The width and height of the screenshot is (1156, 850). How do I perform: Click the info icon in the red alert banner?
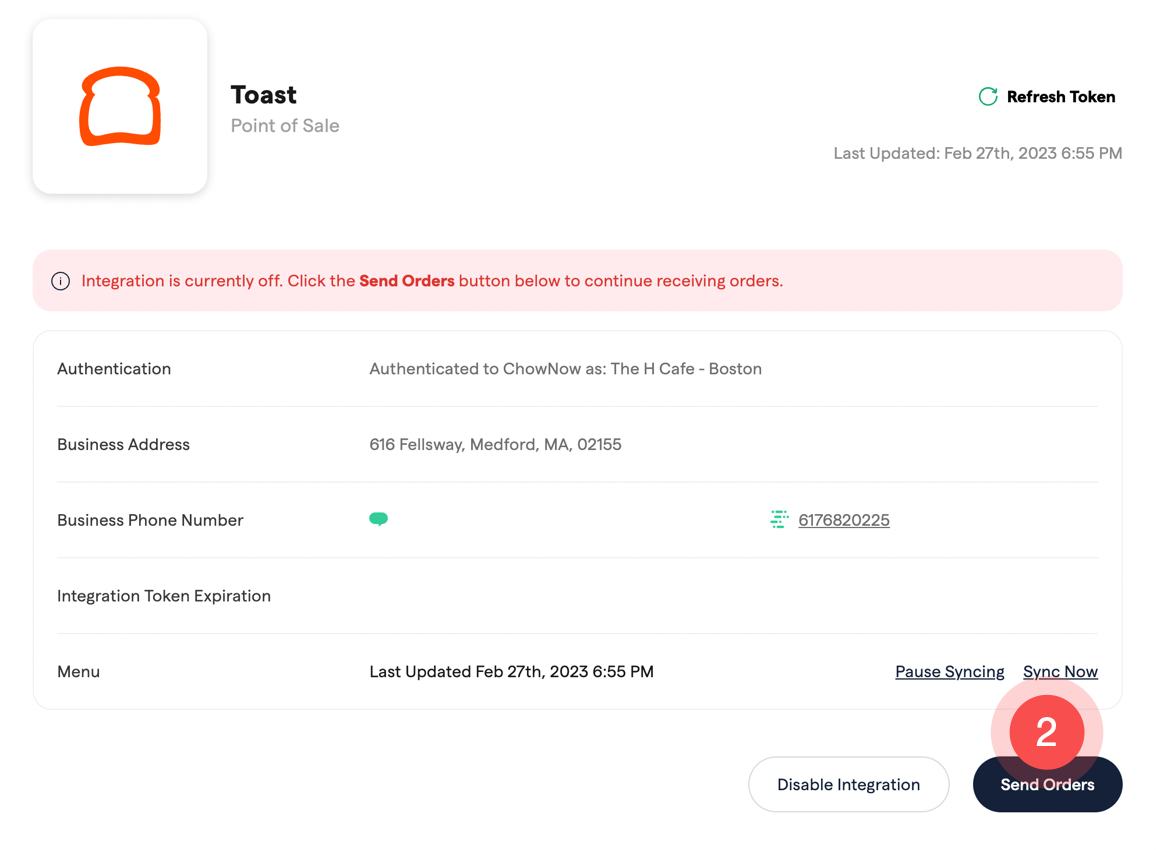61,281
